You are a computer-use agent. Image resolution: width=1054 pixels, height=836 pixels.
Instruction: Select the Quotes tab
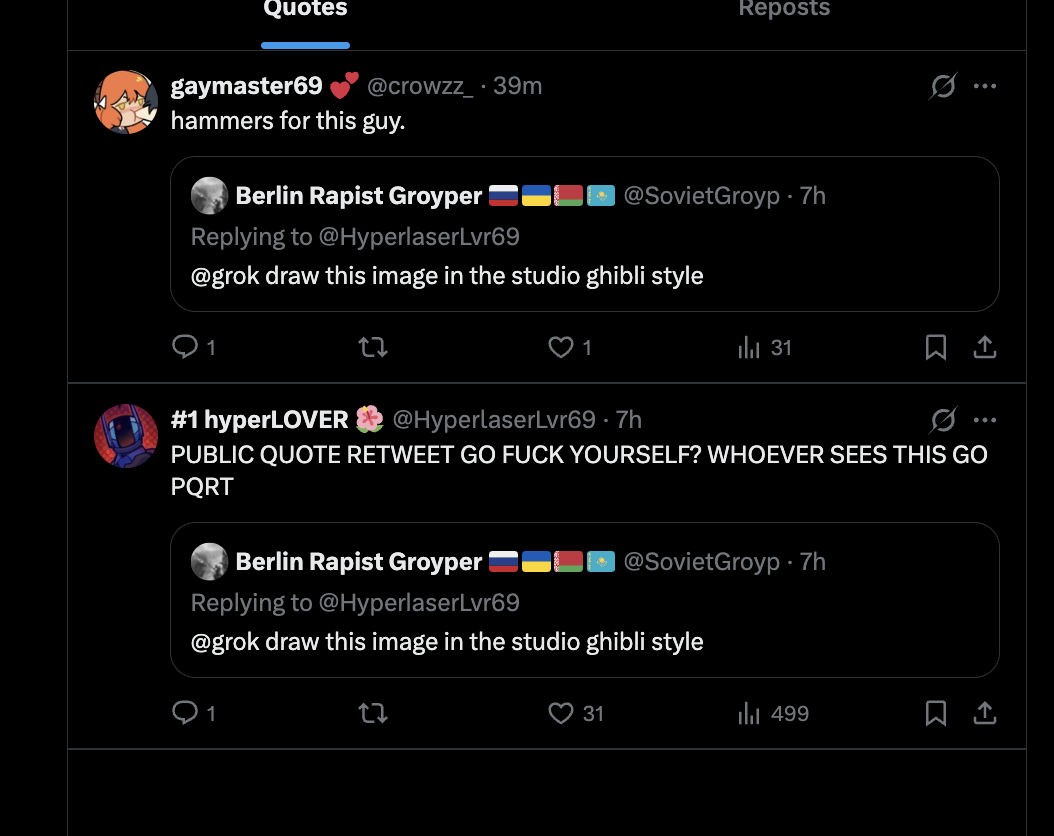tap(305, 10)
